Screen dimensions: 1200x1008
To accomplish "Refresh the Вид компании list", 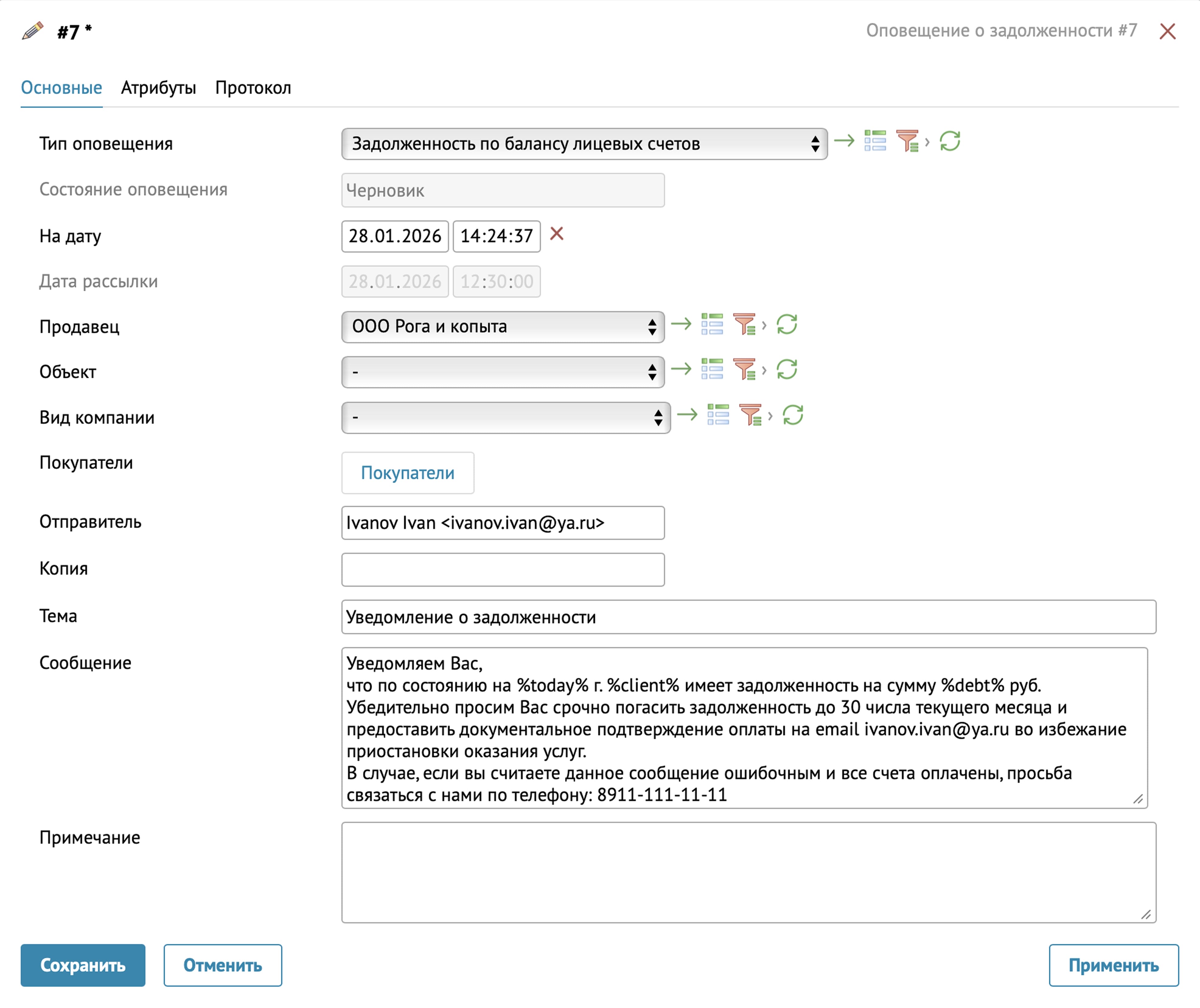I will point(793,415).
